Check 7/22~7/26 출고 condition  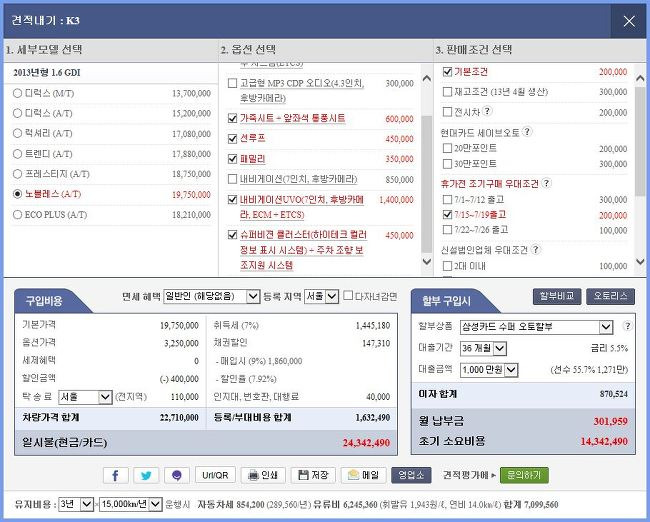pos(447,230)
